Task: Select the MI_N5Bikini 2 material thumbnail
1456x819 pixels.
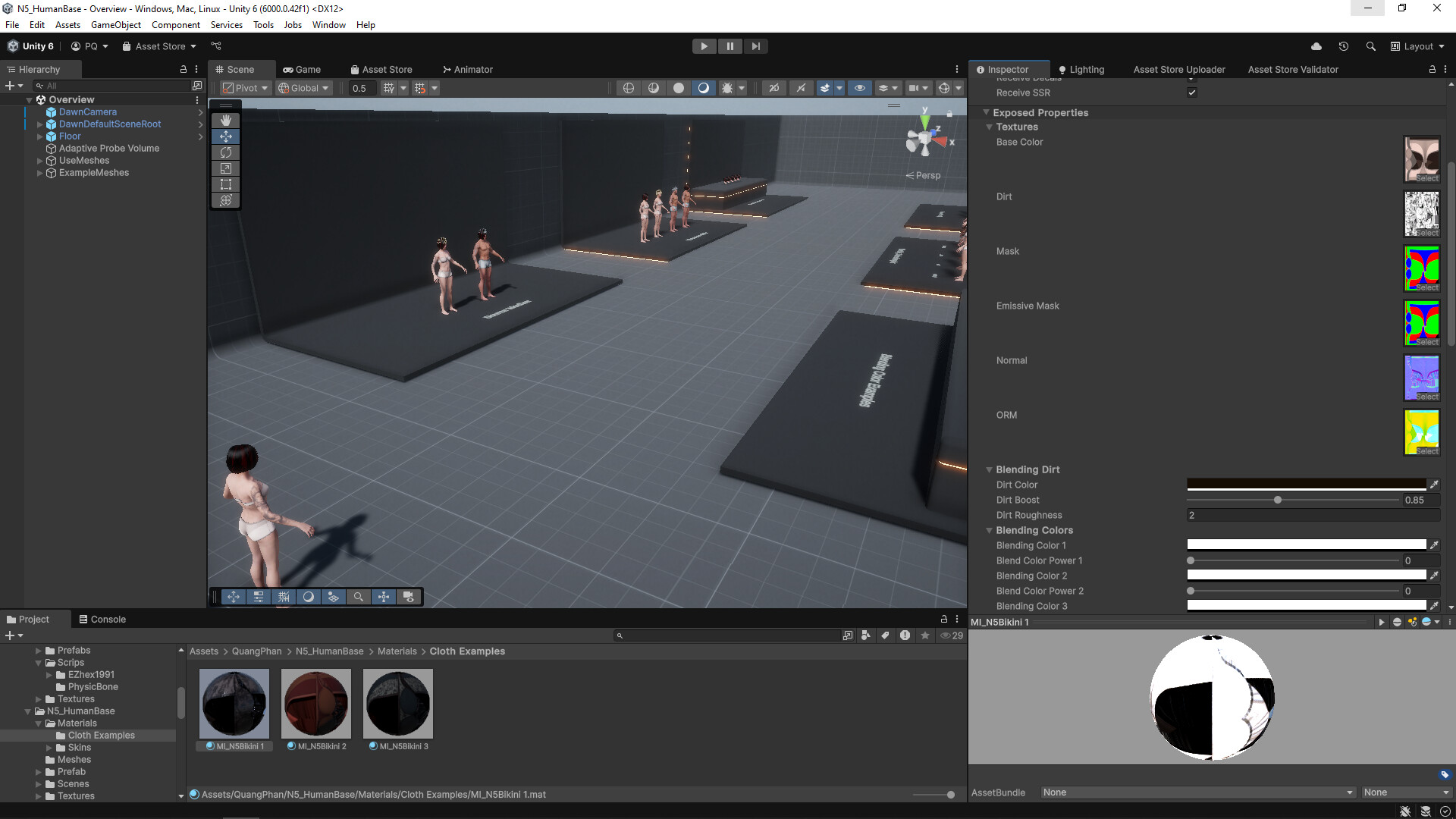Action: 316,704
